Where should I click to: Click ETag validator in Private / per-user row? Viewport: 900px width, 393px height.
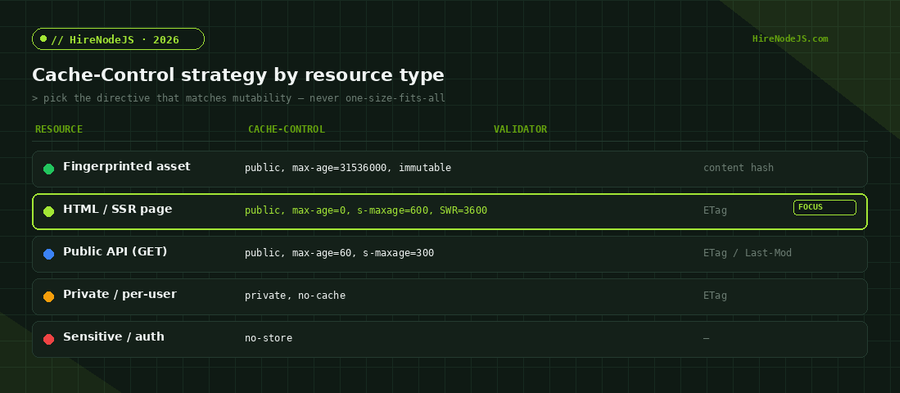[x=715, y=295]
